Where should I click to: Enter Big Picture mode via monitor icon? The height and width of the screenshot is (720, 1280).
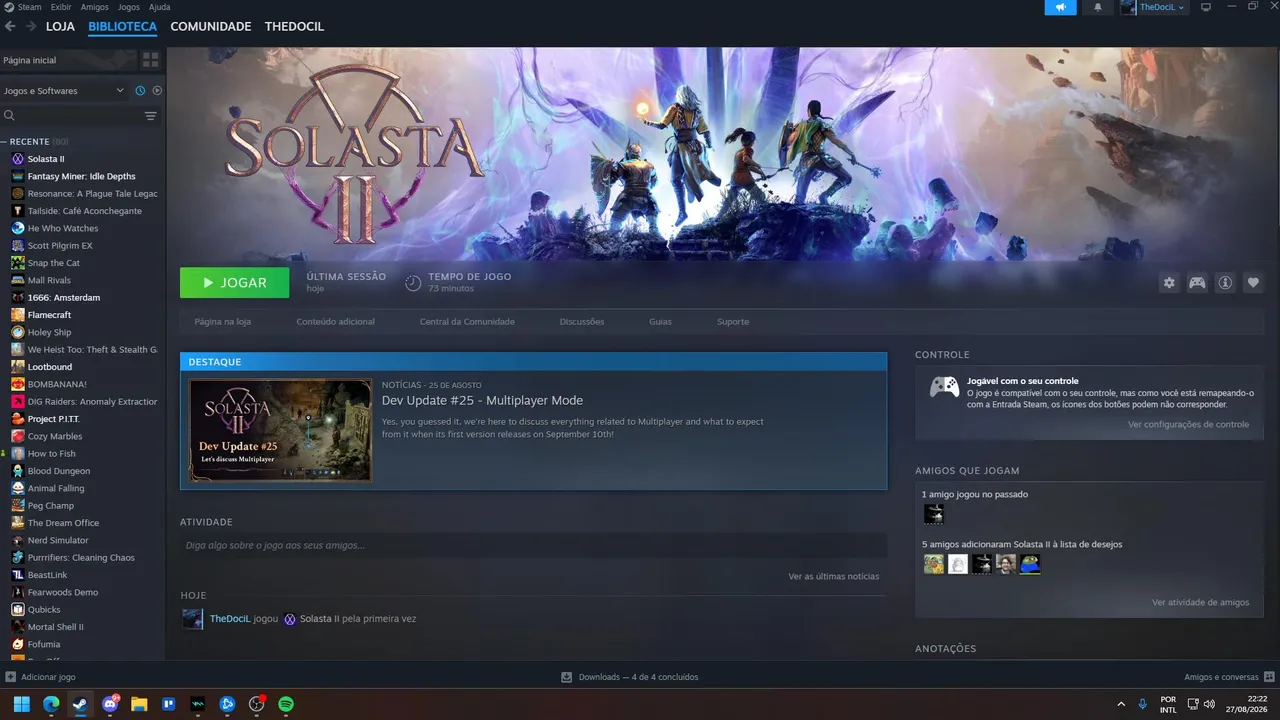coord(1206,7)
